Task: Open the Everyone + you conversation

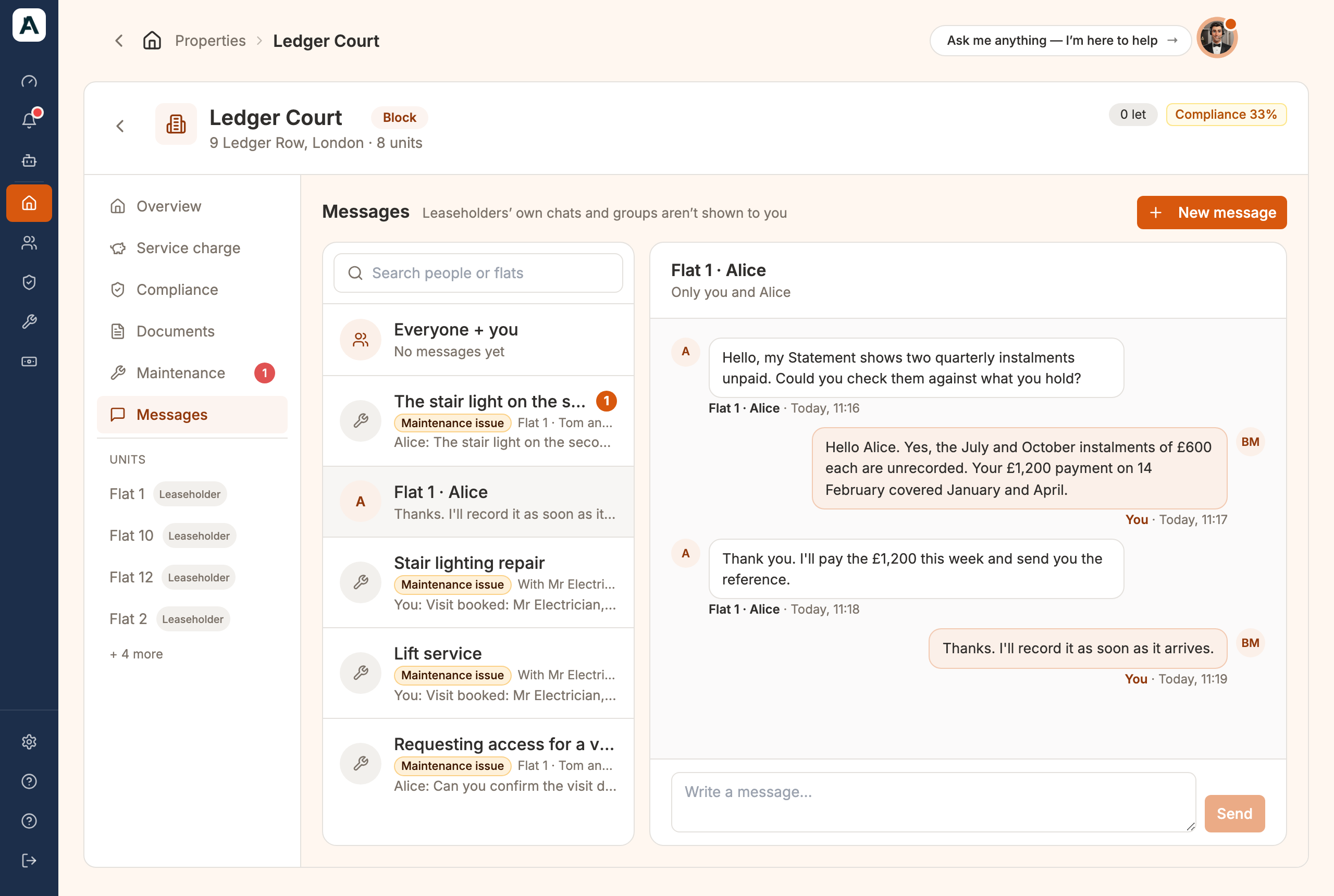Action: point(478,340)
